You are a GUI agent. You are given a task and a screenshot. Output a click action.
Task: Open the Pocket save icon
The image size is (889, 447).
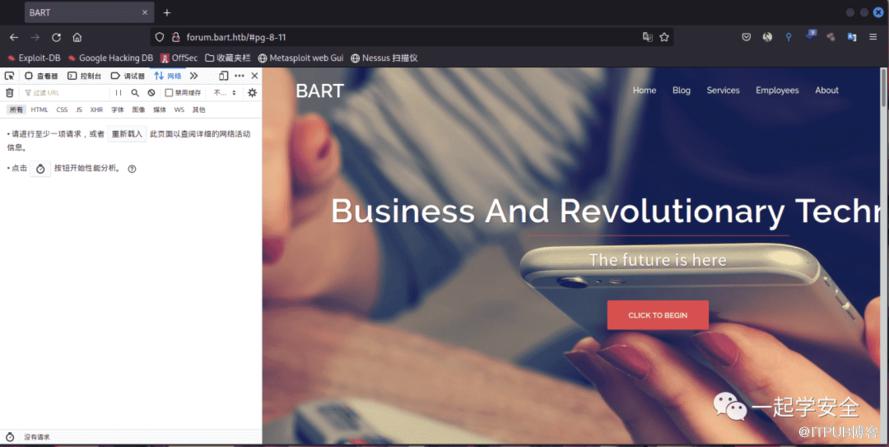[746, 37]
